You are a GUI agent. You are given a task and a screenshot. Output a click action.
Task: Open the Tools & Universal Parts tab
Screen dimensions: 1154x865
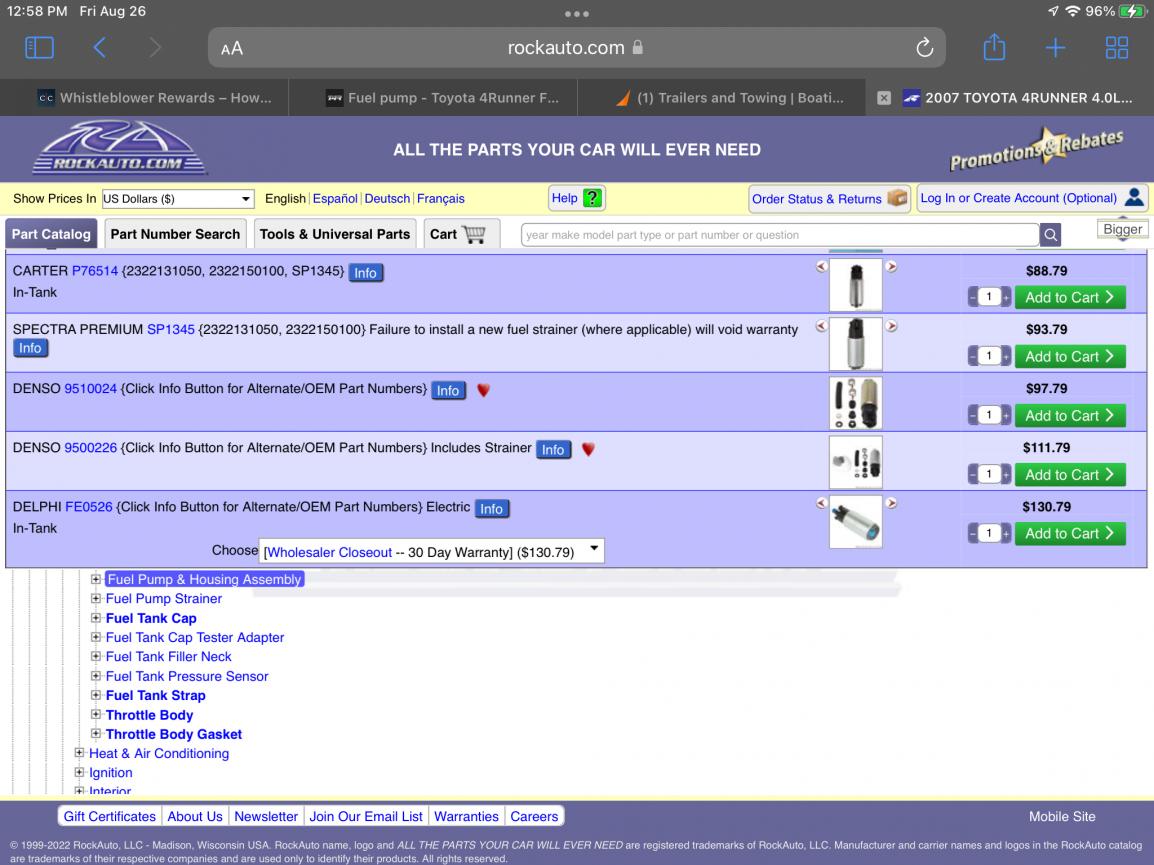tap(335, 234)
